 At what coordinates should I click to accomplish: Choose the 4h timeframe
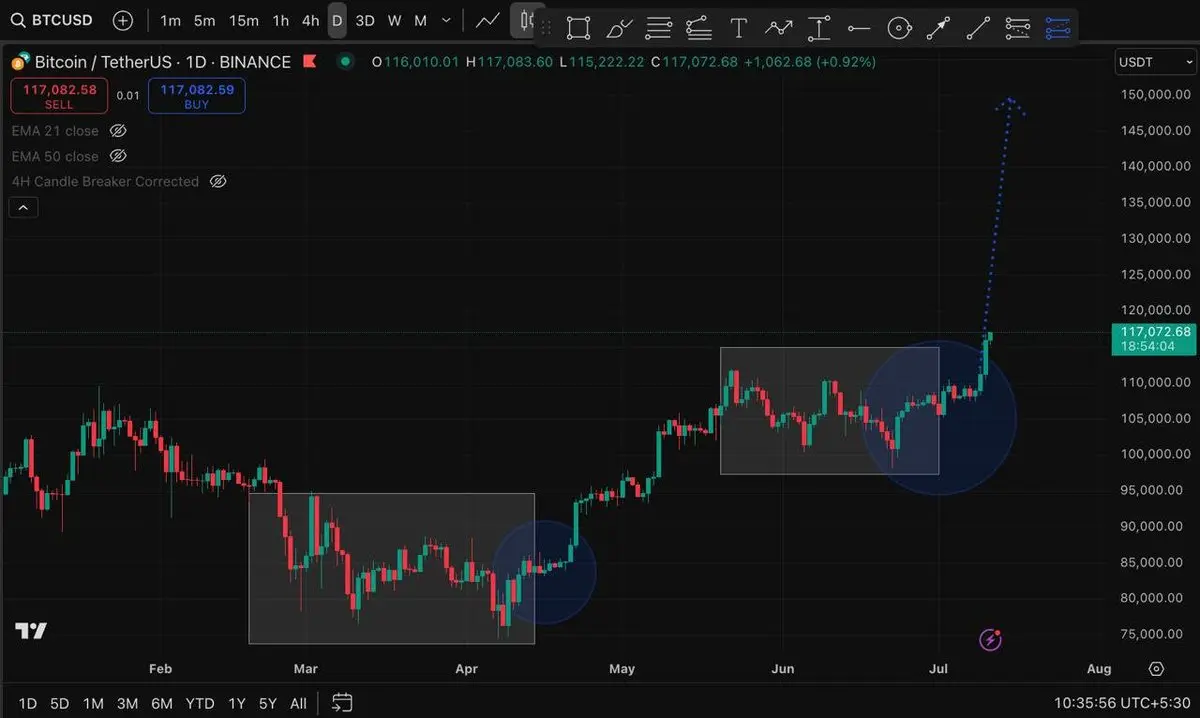(x=311, y=20)
